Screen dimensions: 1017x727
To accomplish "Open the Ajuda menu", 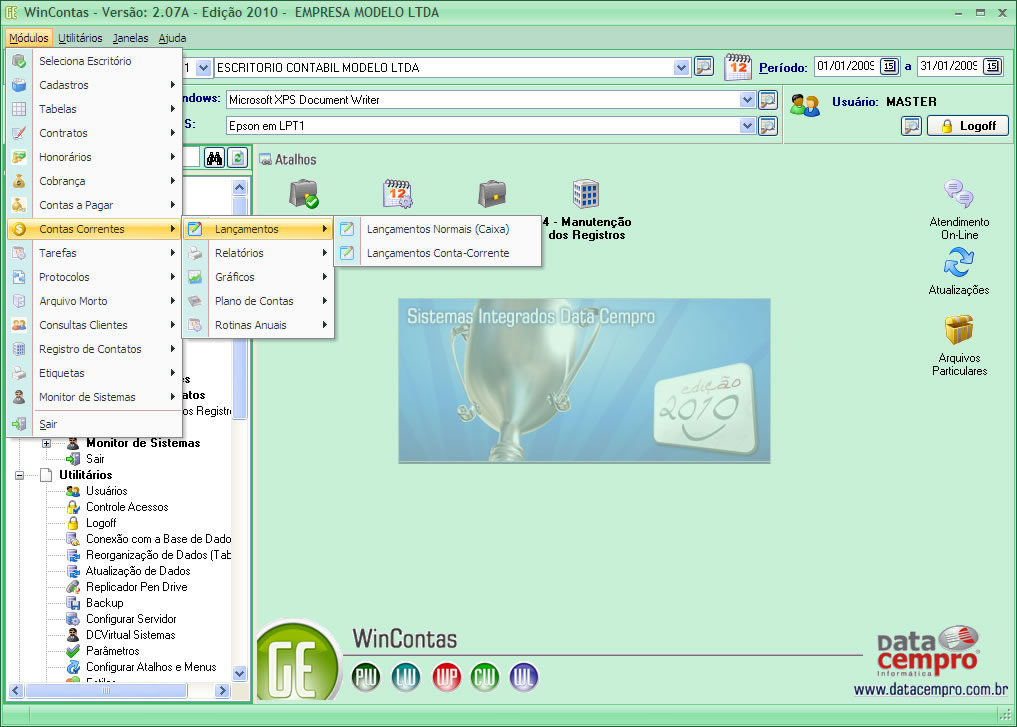I will (x=173, y=38).
